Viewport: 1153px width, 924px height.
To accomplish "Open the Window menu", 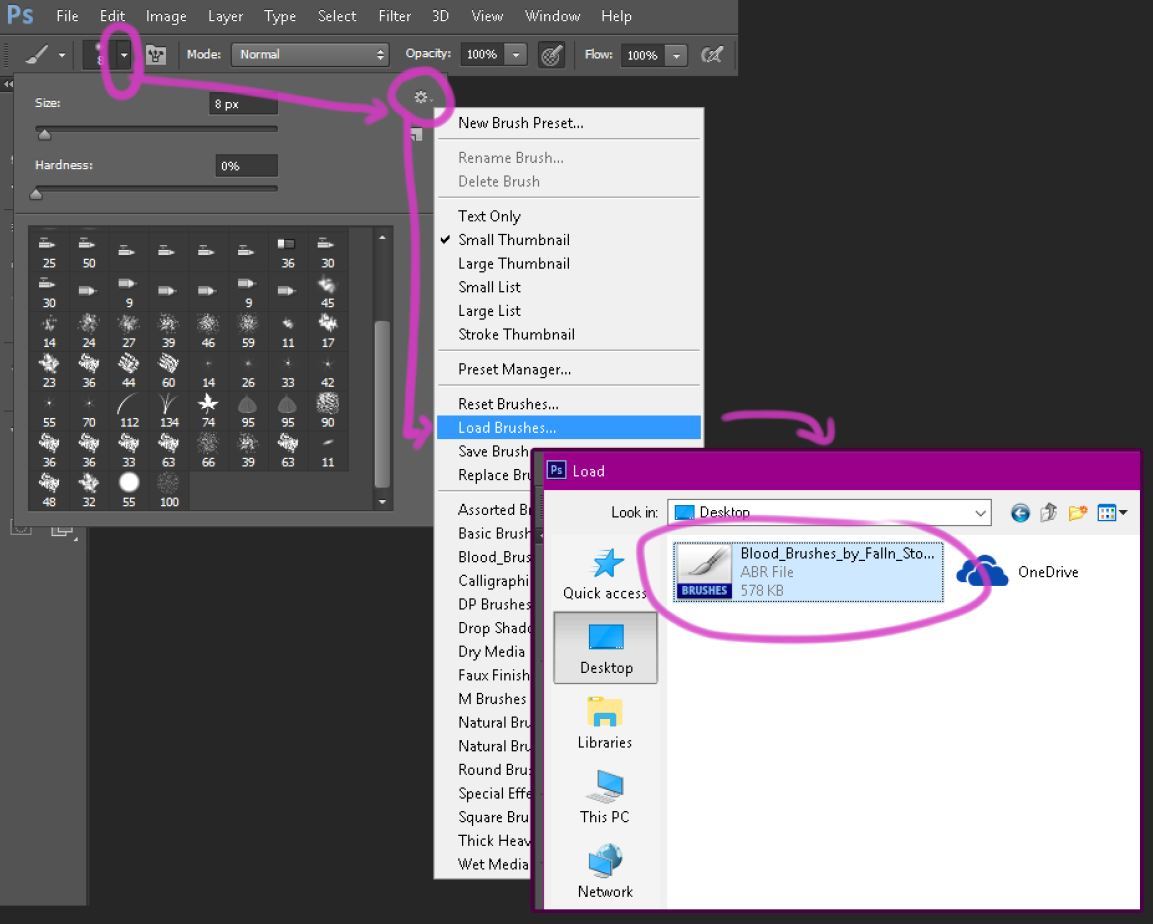I will click(x=552, y=15).
